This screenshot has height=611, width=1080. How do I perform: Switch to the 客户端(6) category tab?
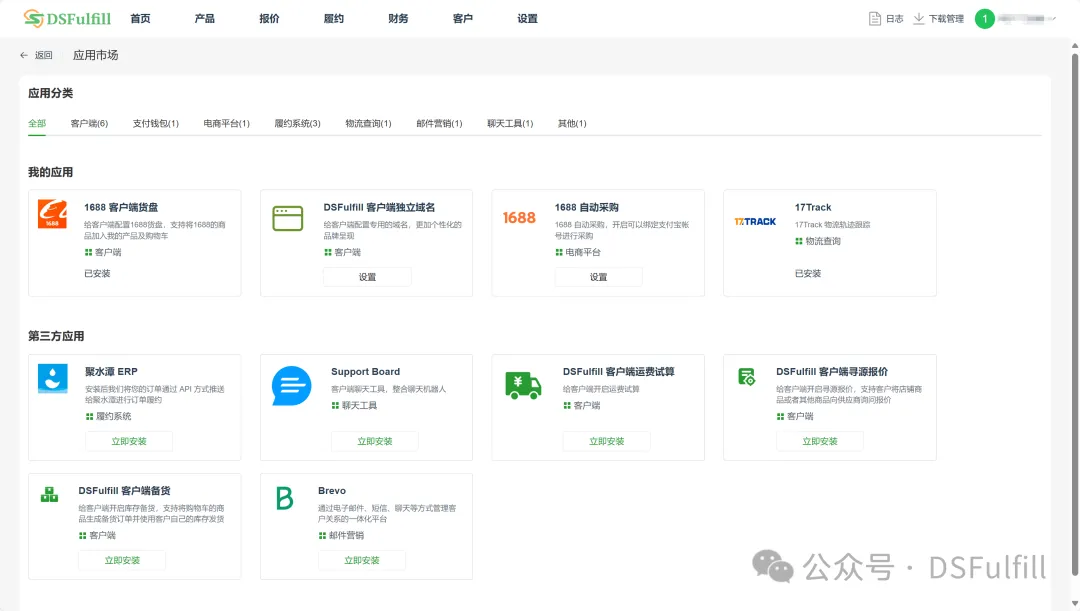tap(89, 124)
